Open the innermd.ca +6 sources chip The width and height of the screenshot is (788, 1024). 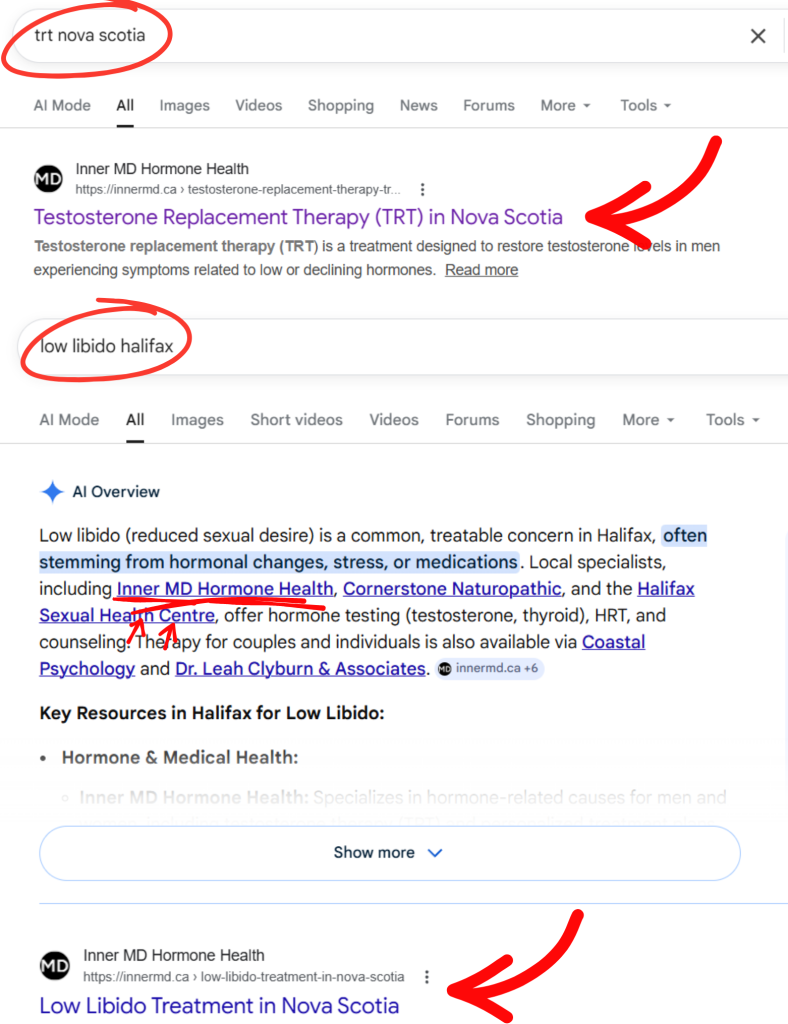491,669
